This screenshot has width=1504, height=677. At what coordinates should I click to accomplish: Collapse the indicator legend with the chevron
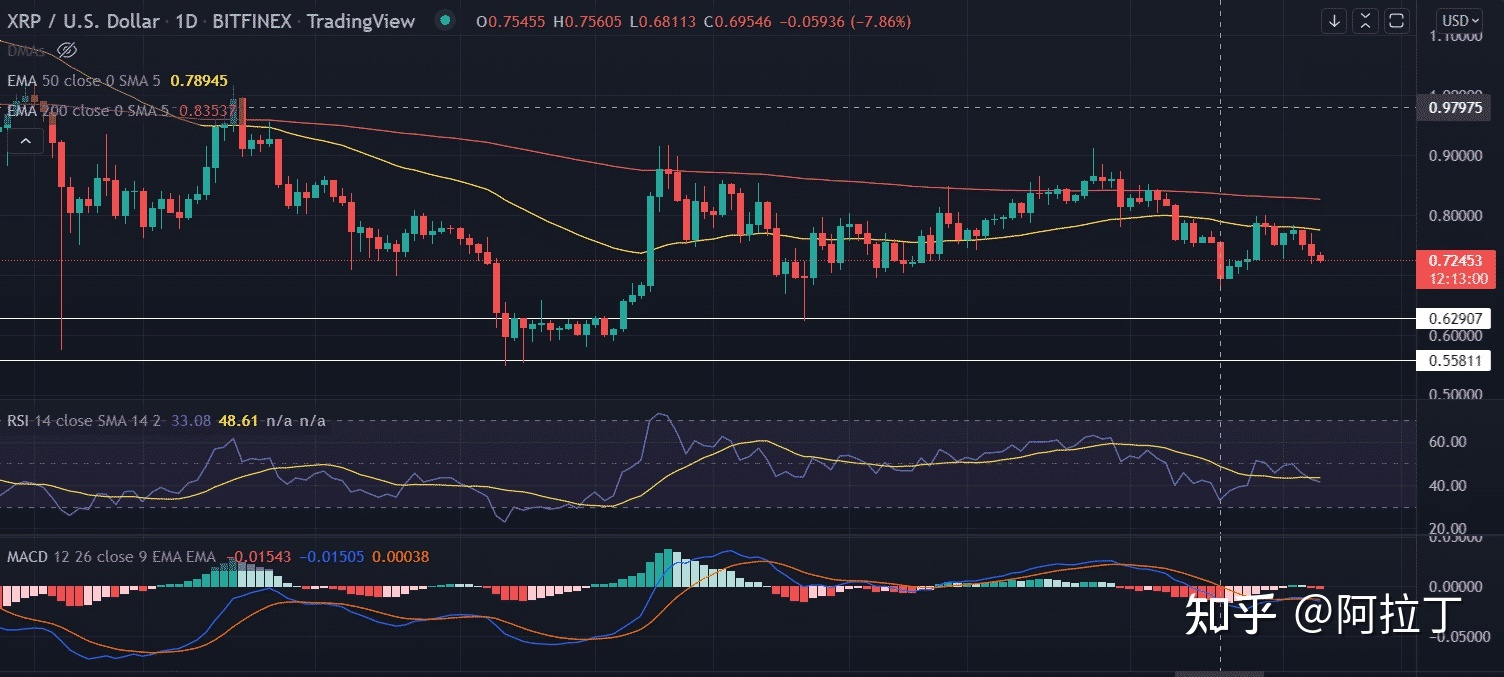pos(25,142)
